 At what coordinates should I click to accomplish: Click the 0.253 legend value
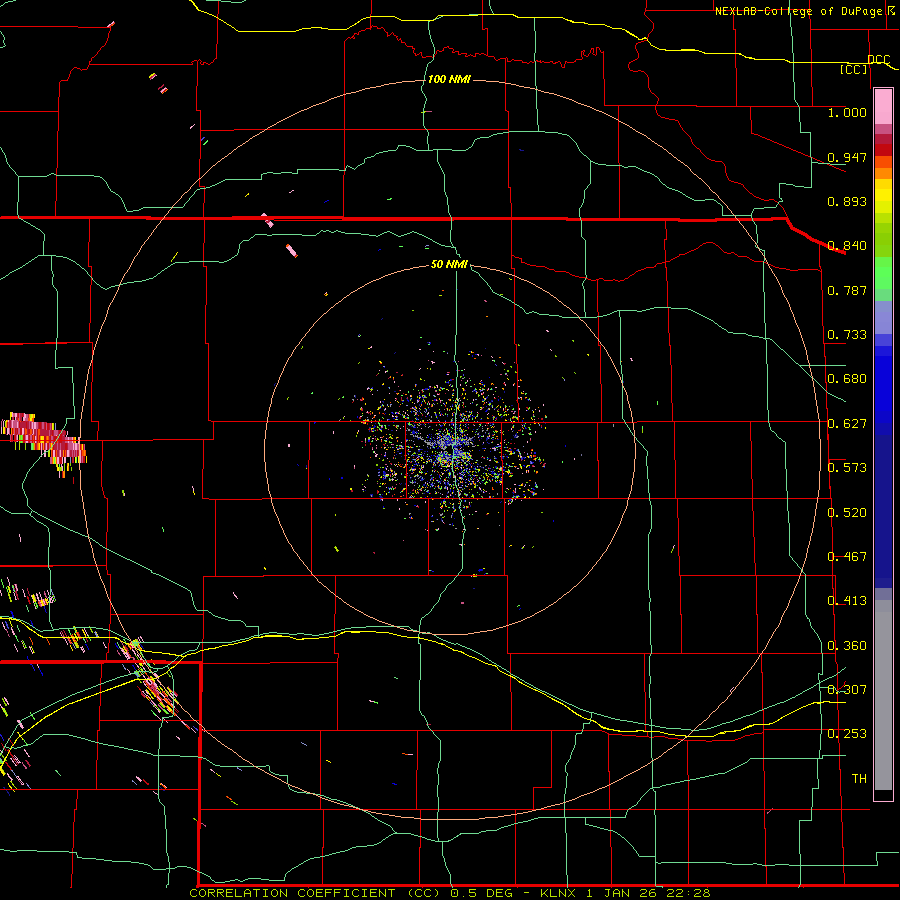[x=847, y=734]
